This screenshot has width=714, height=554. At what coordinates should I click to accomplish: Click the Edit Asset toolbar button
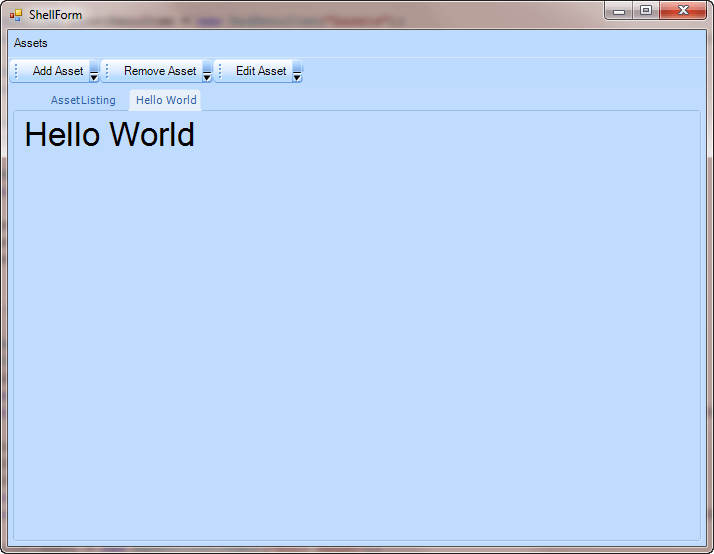[x=261, y=71]
